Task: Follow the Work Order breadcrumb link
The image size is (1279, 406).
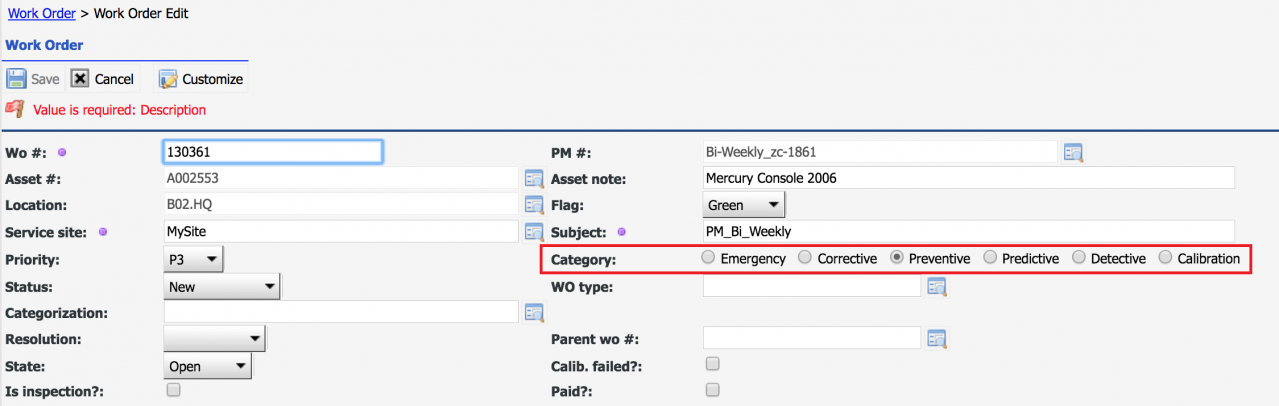Action: coord(41,13)
